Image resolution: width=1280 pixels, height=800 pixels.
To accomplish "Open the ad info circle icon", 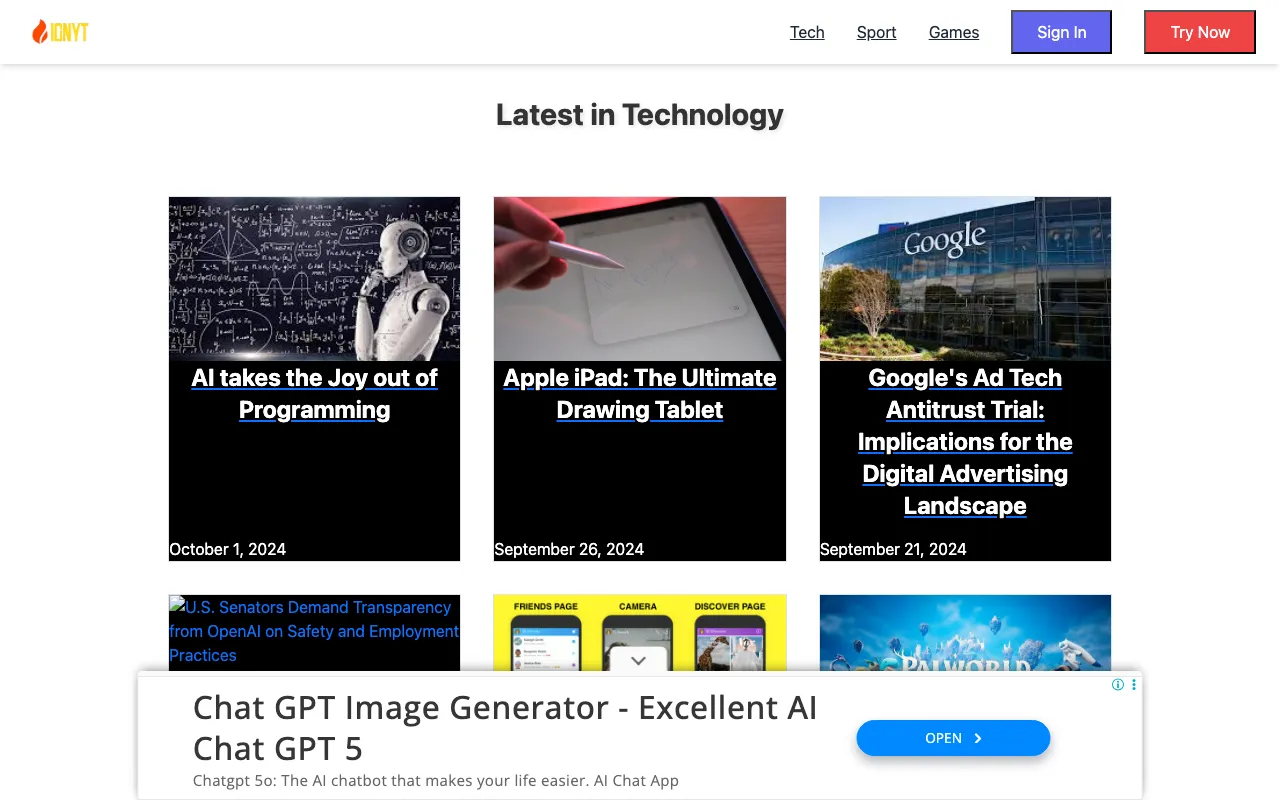I will (1118, 685).
